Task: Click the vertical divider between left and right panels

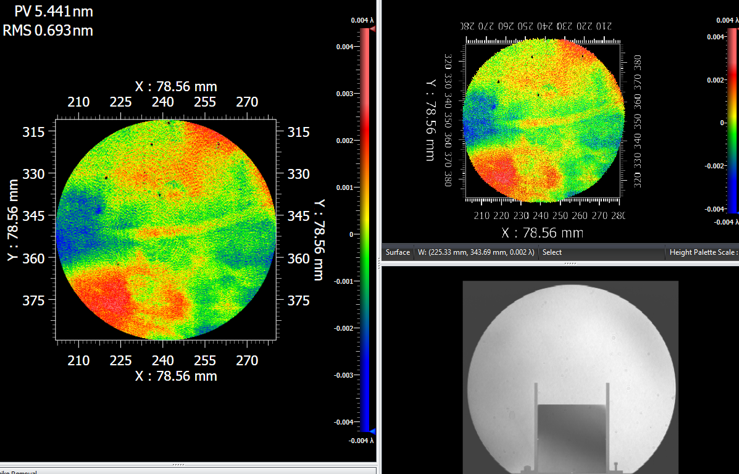Action: point(381,230)
